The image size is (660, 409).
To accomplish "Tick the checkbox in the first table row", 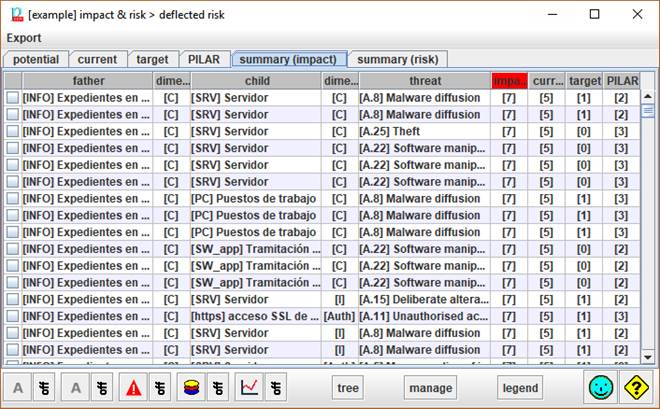I will (x=13, y=98).
